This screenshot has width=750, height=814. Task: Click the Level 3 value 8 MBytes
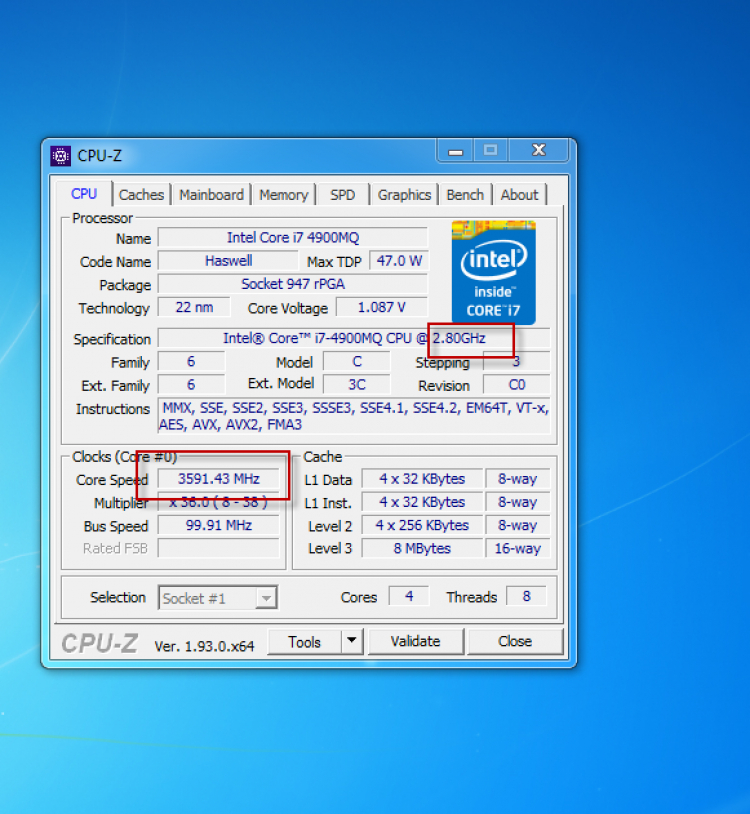coord(422,548)
